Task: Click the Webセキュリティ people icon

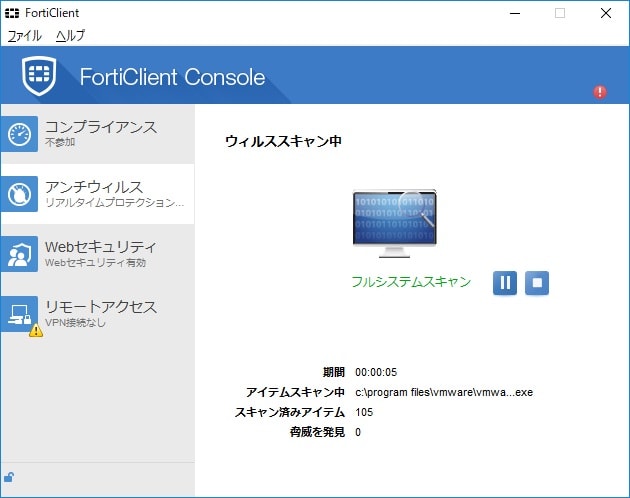Action: pos(19,254)
